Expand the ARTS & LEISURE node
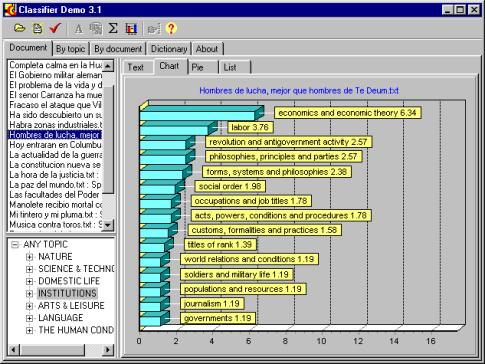 coord(30,306)
